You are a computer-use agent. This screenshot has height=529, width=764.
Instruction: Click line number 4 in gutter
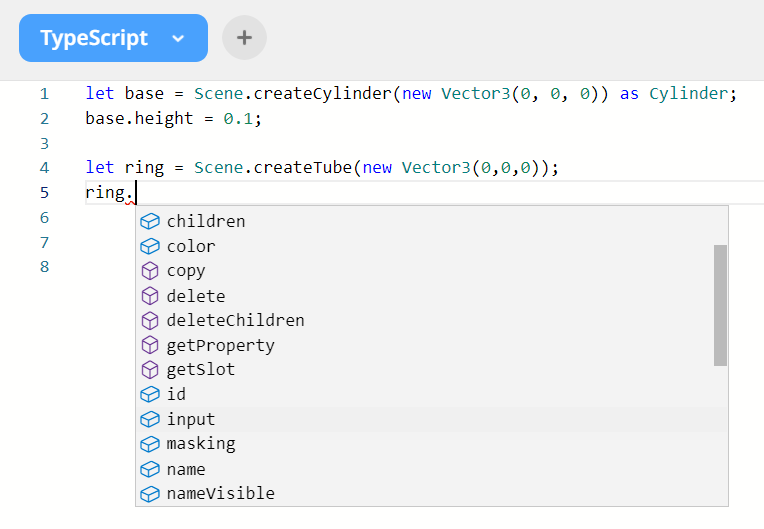coord(44,168)
